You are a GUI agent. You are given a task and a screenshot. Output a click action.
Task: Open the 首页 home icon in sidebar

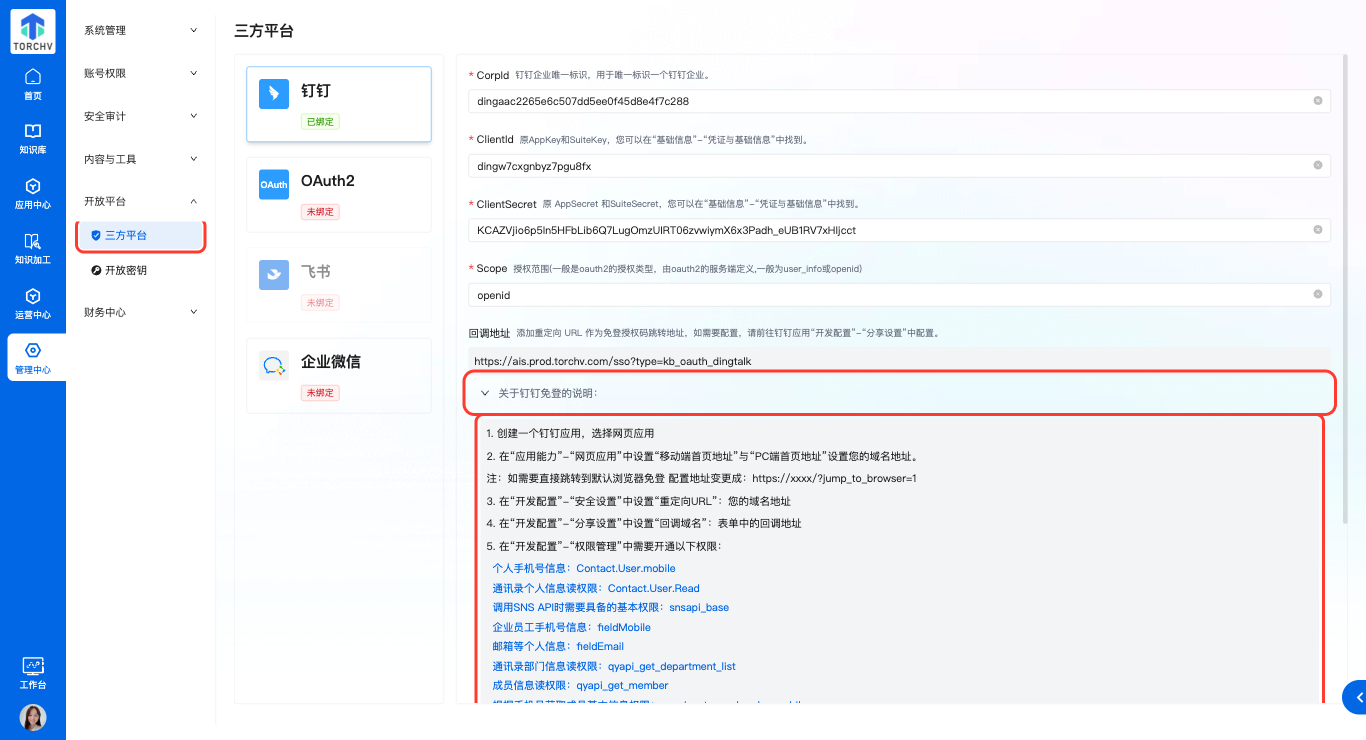tap(33, 84)
